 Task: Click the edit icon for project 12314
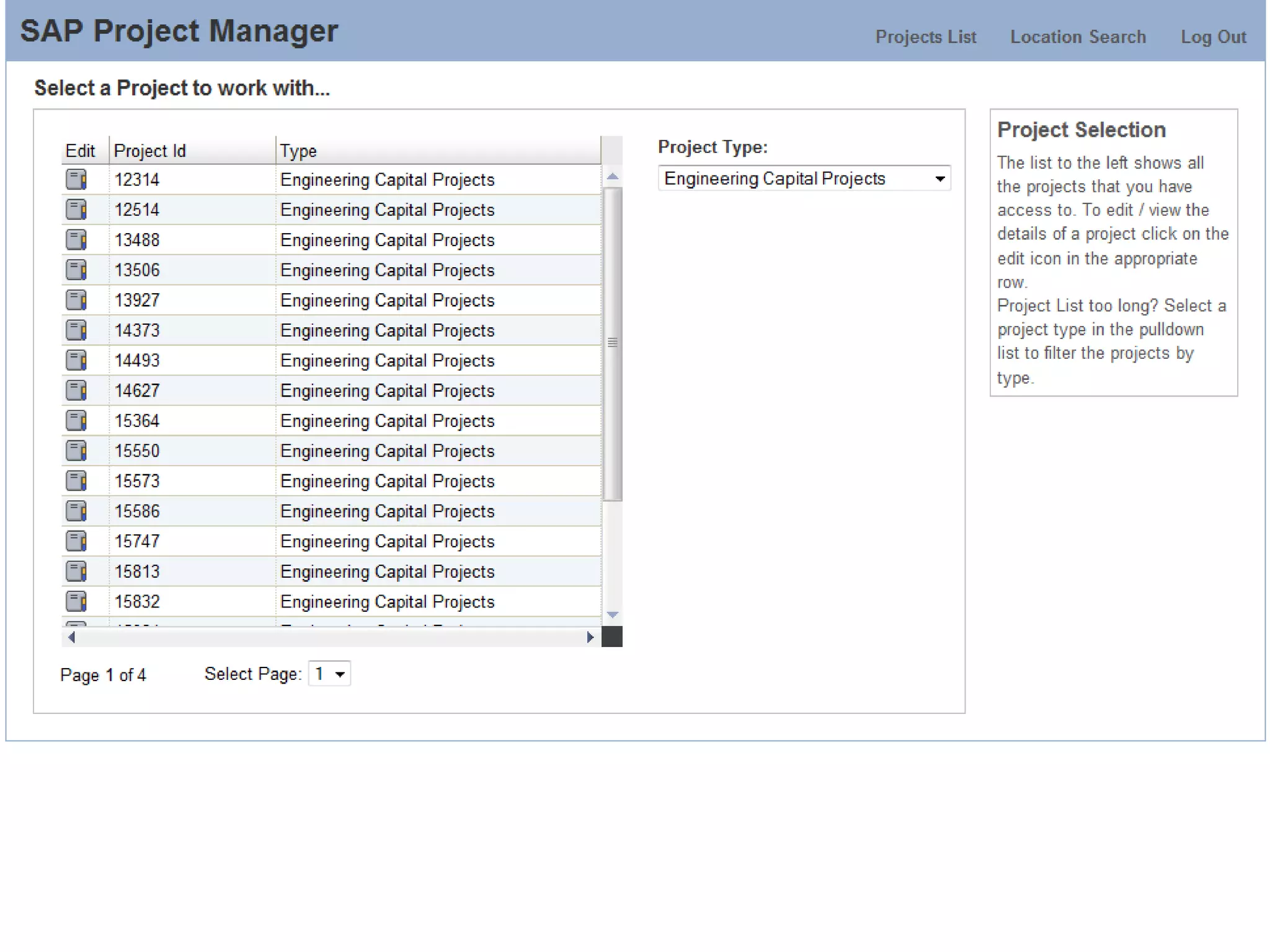point(76,180)
